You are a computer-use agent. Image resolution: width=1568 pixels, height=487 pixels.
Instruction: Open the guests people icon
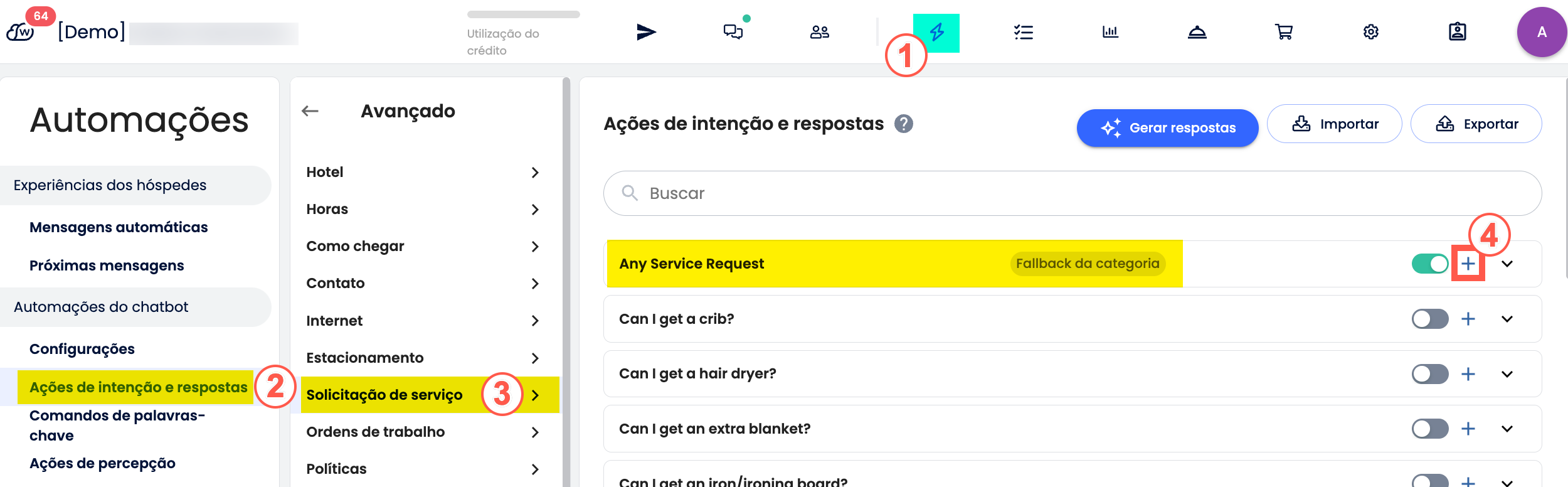pyautogui.click(x=819, y=32)
